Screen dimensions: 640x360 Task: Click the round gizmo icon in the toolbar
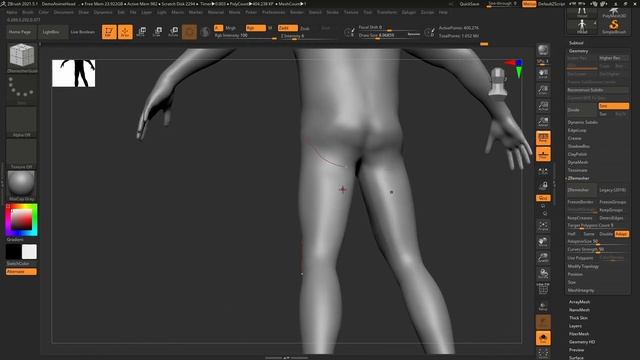pos(189,32)
